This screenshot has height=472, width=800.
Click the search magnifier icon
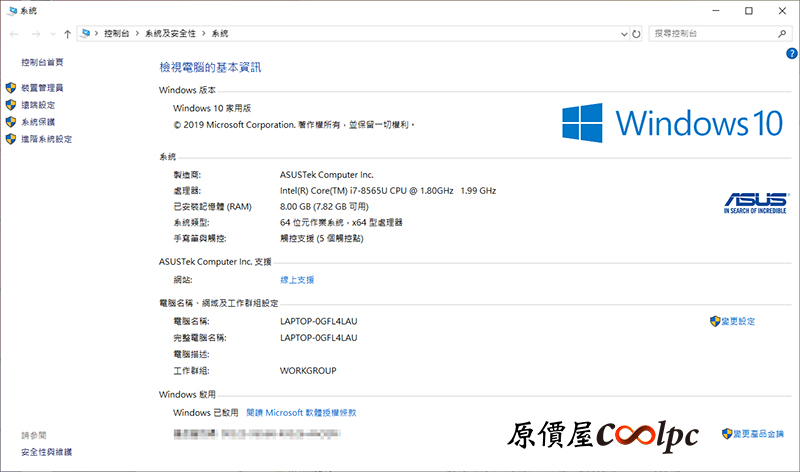[782, 34]
